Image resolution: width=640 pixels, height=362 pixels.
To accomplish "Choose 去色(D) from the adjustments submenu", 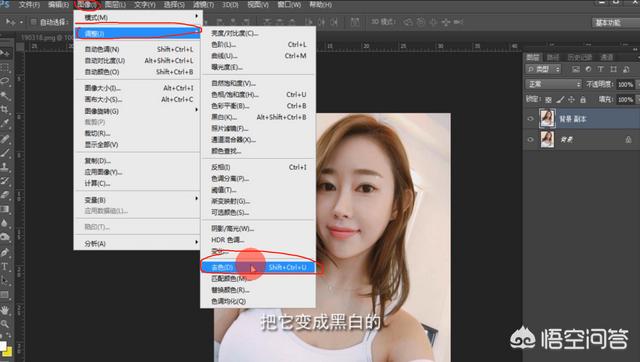I will (258, 267).
